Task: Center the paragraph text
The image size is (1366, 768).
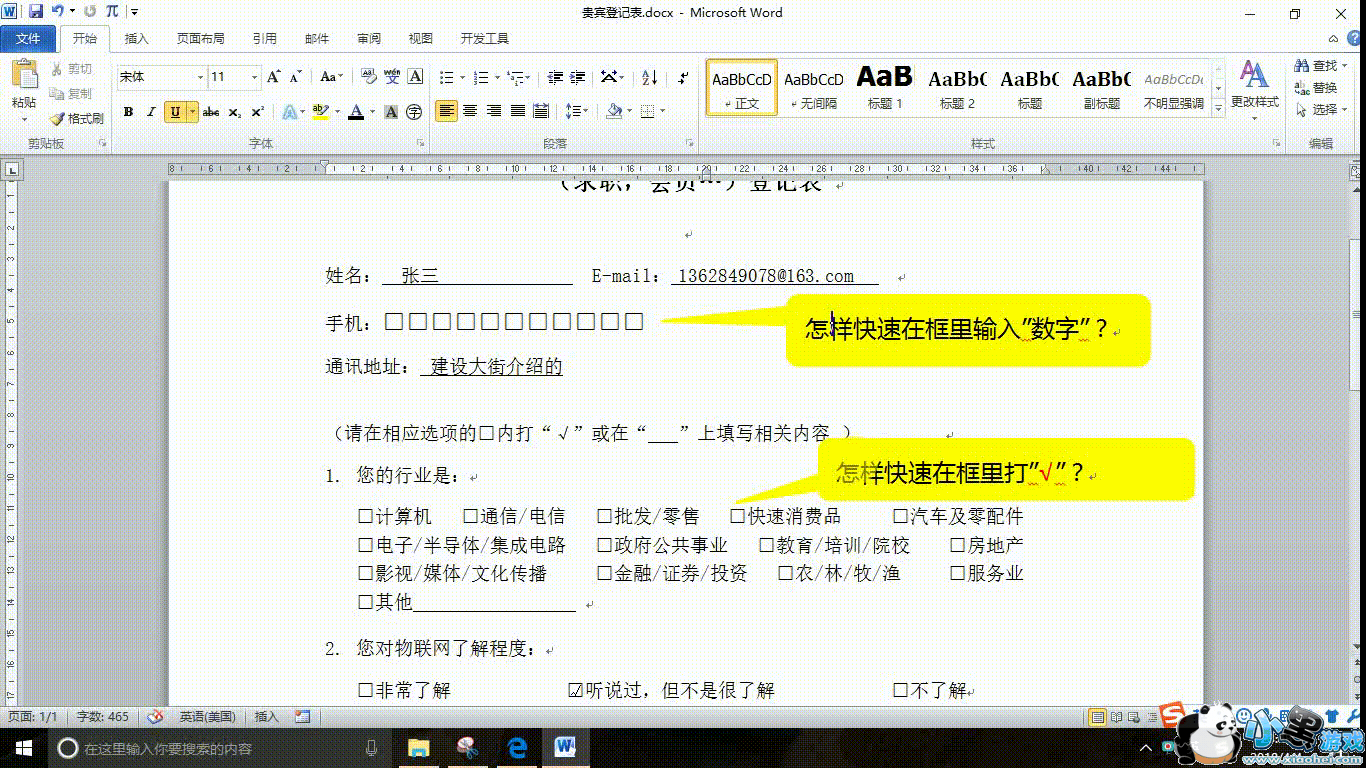Action: click(470, 111)
